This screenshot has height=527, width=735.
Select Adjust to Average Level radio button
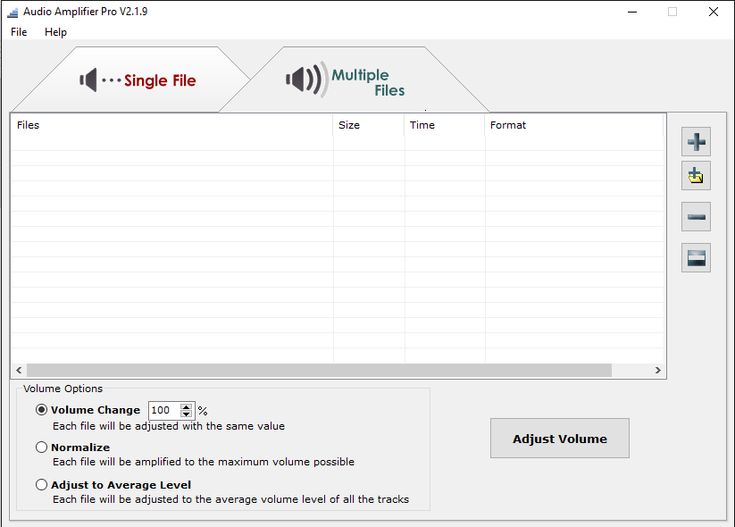coord(41,484)
